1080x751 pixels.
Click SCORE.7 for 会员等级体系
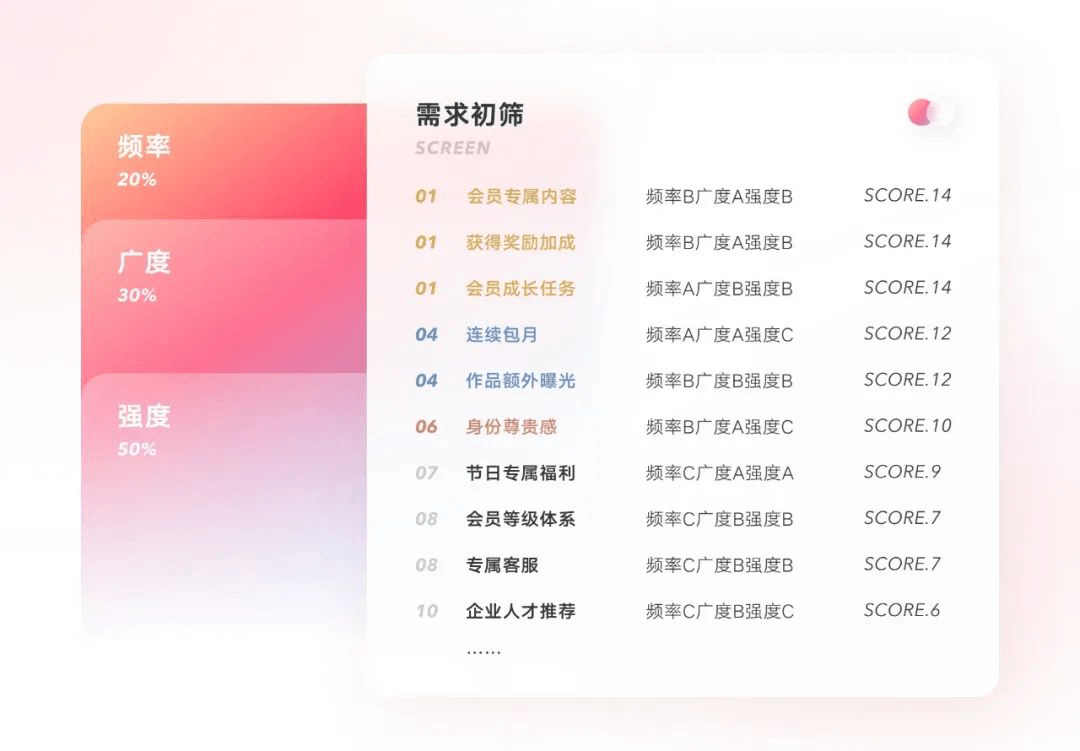(902, 518)
